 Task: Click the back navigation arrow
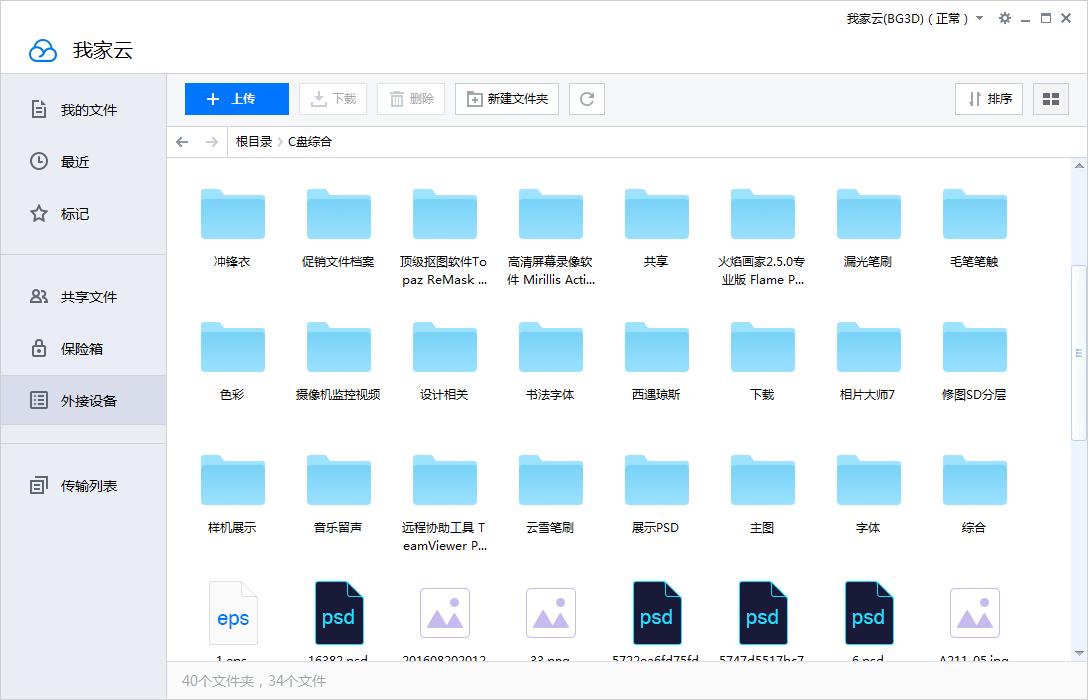[x=181, y=142]
